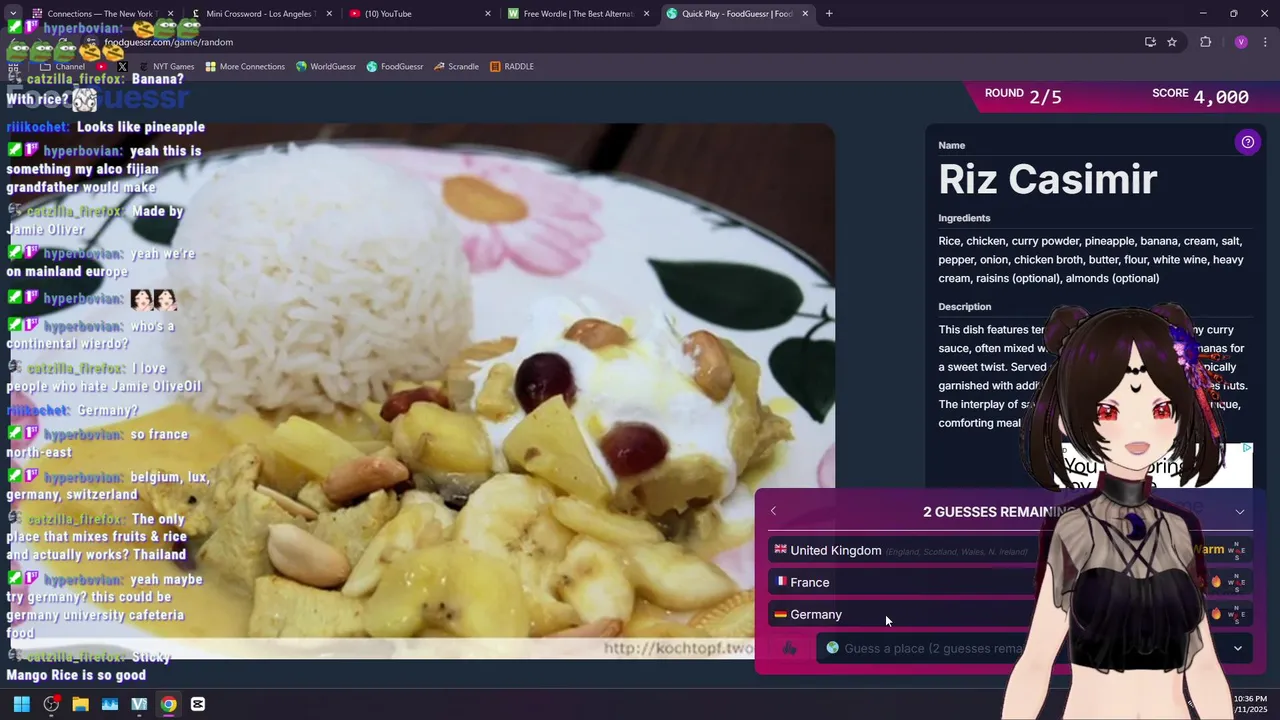
Task: Open the Scrandle bookmark
Action: tap(456, 66)
